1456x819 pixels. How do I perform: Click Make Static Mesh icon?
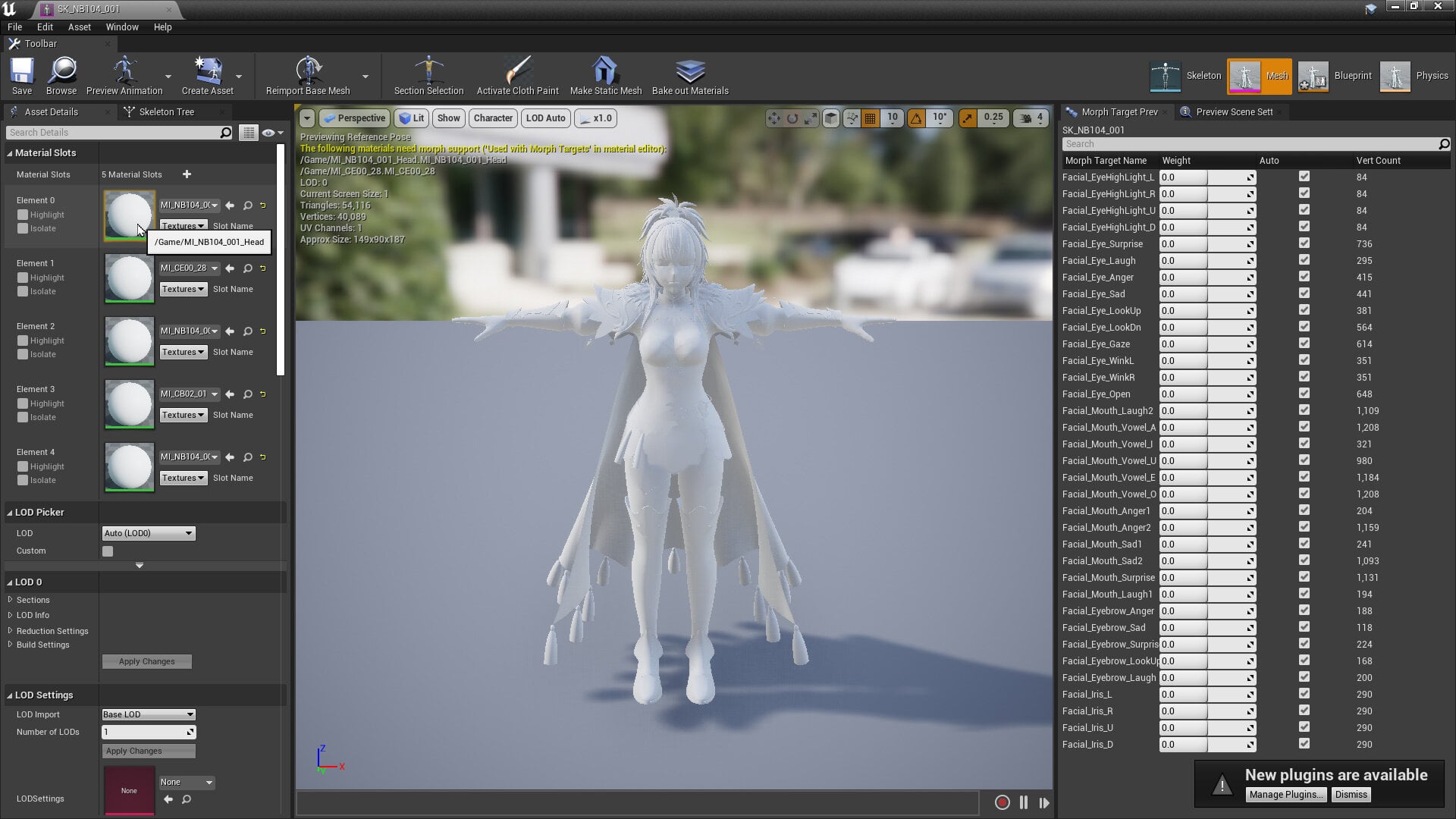pos(605,71)
